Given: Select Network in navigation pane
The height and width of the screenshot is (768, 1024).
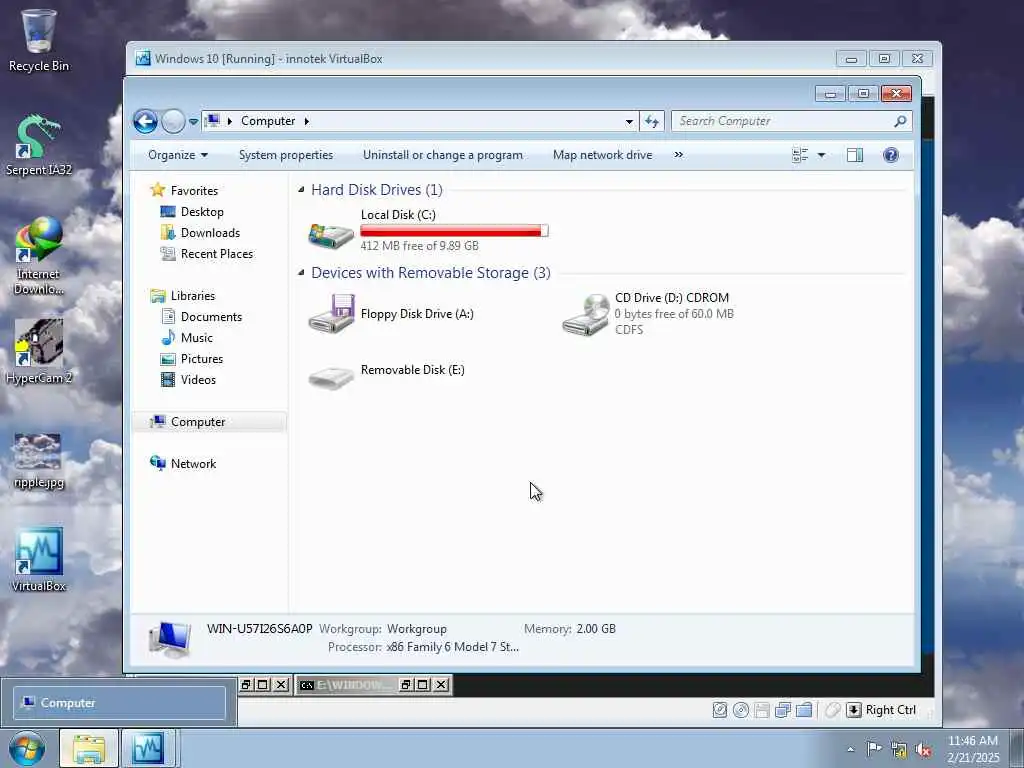Looking at the screenshot, I should click(193, 464).
